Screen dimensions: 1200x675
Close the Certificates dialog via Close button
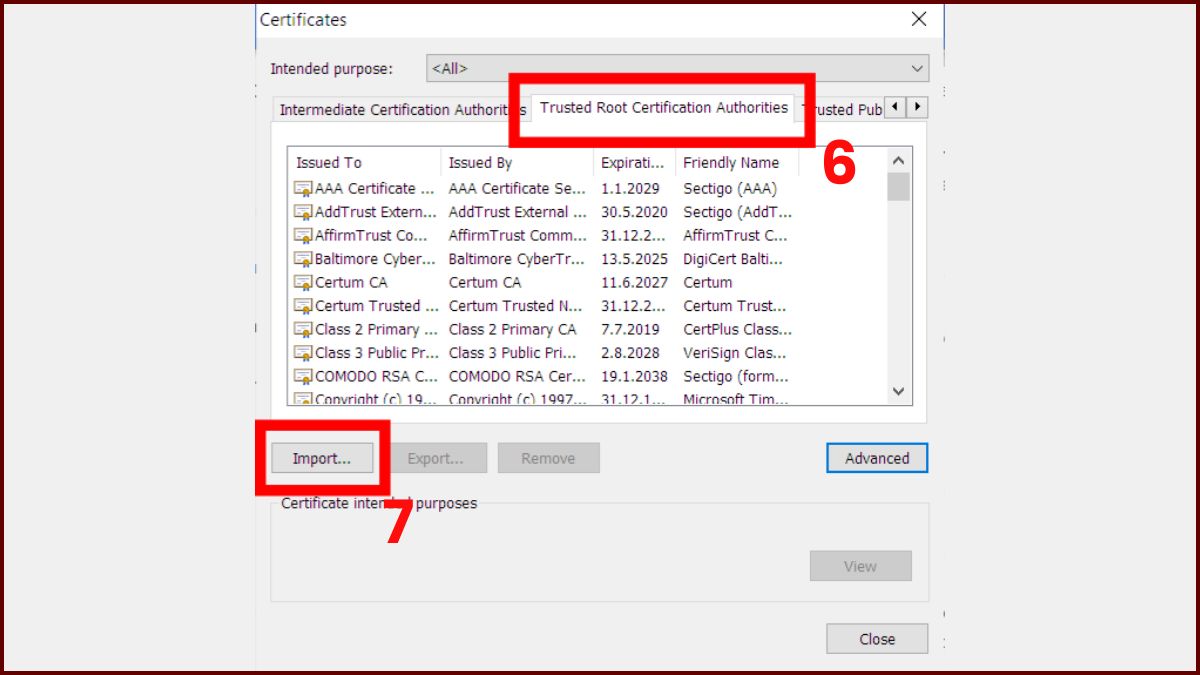pos(876,638)
